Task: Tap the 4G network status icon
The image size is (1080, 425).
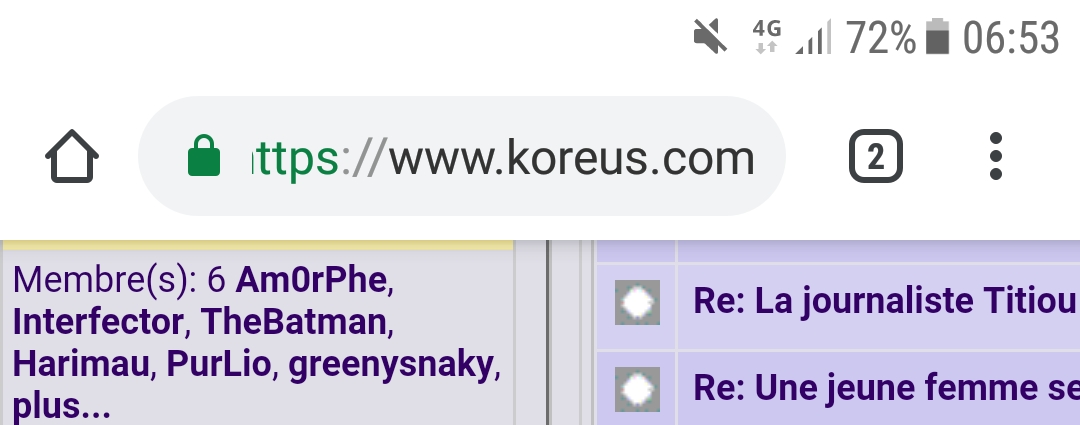Action: click(767, 37)
